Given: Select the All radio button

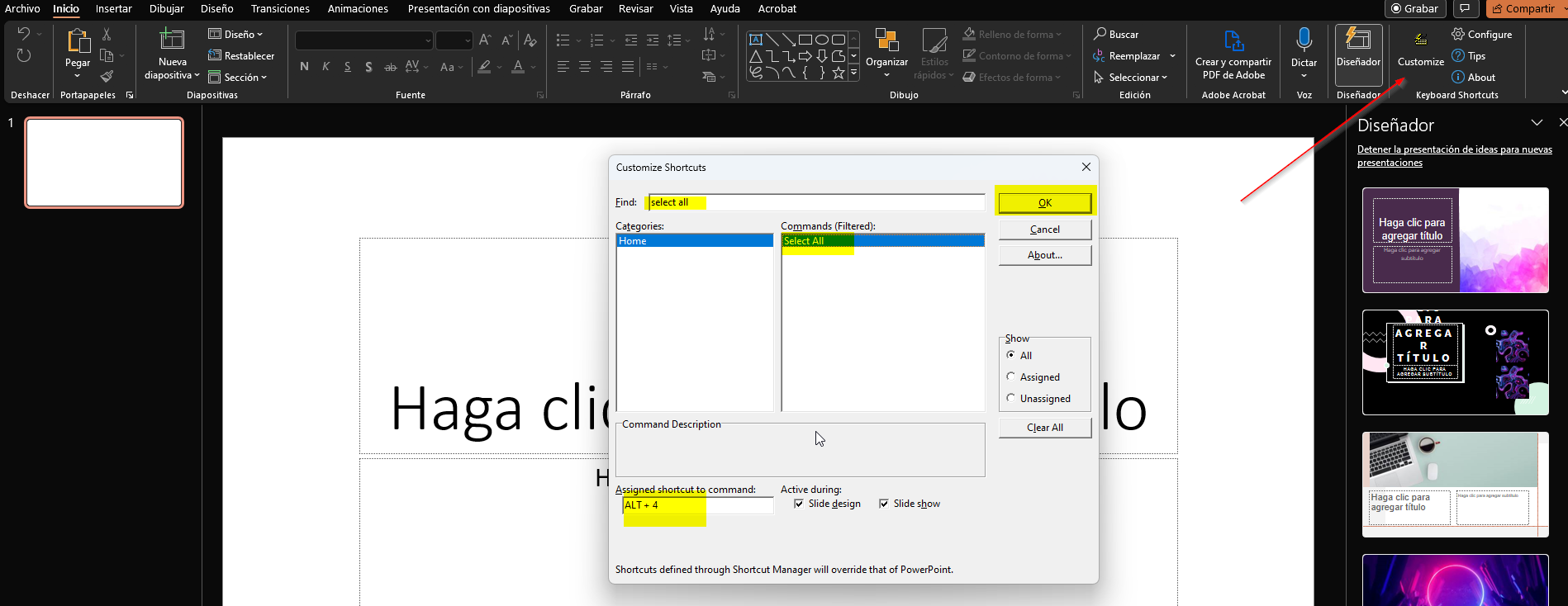Looking at the screenshot, I should [x=1011, y=355].
